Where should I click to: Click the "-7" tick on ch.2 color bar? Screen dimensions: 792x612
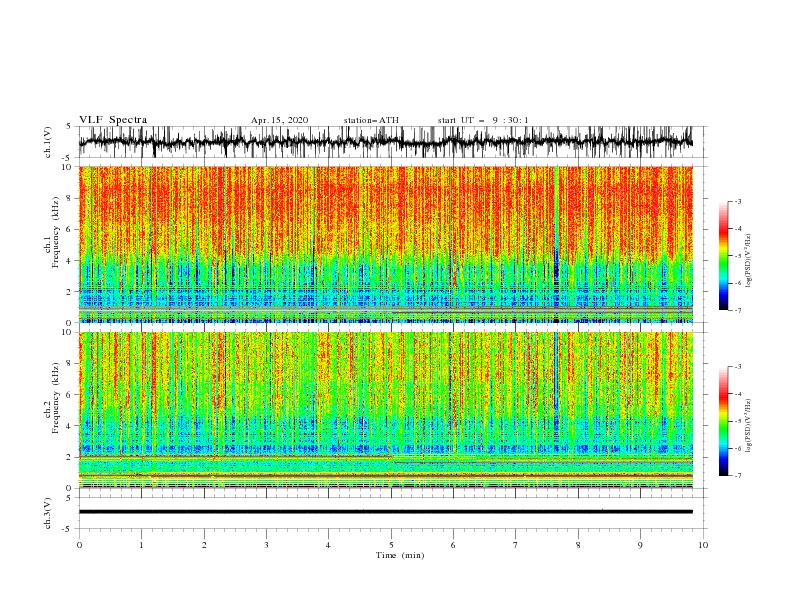[x=738, y=476]
